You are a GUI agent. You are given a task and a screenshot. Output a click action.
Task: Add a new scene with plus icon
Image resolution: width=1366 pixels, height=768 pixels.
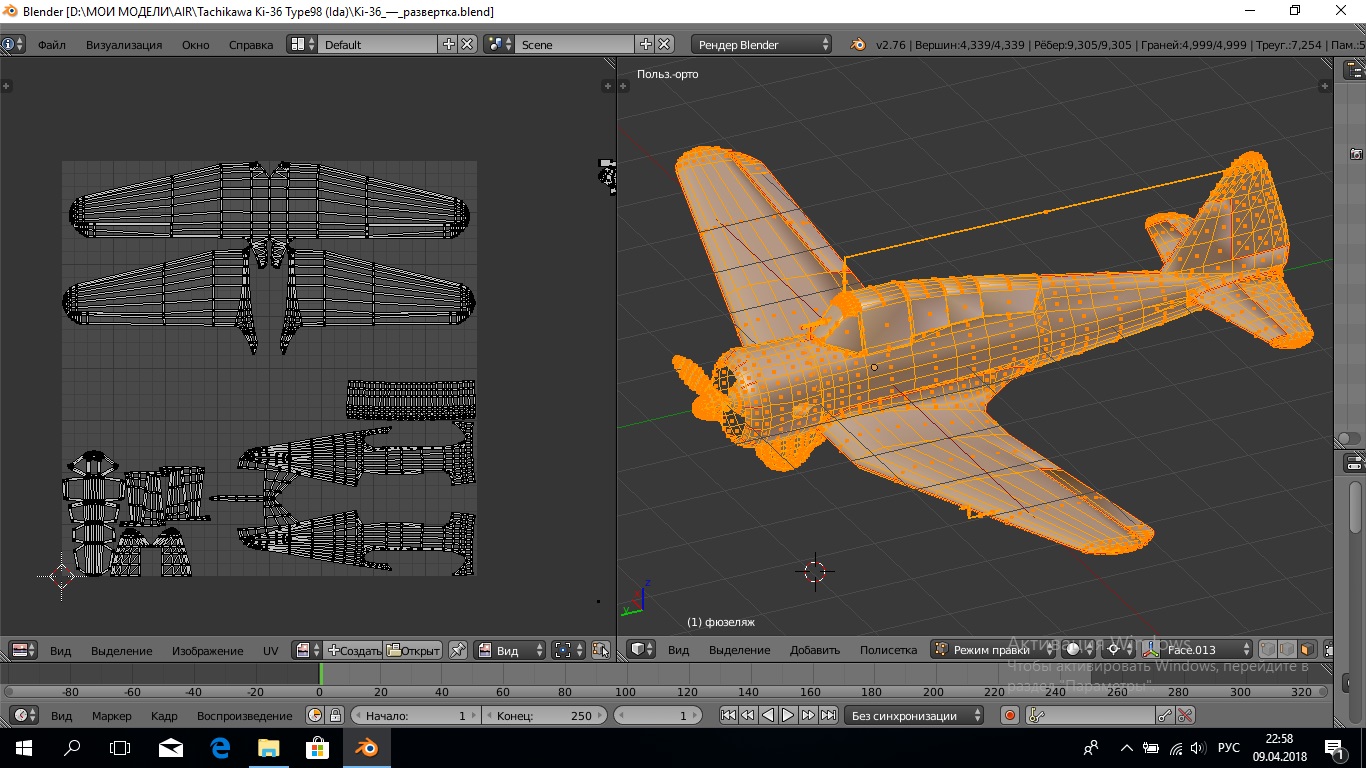pos(646,44)
